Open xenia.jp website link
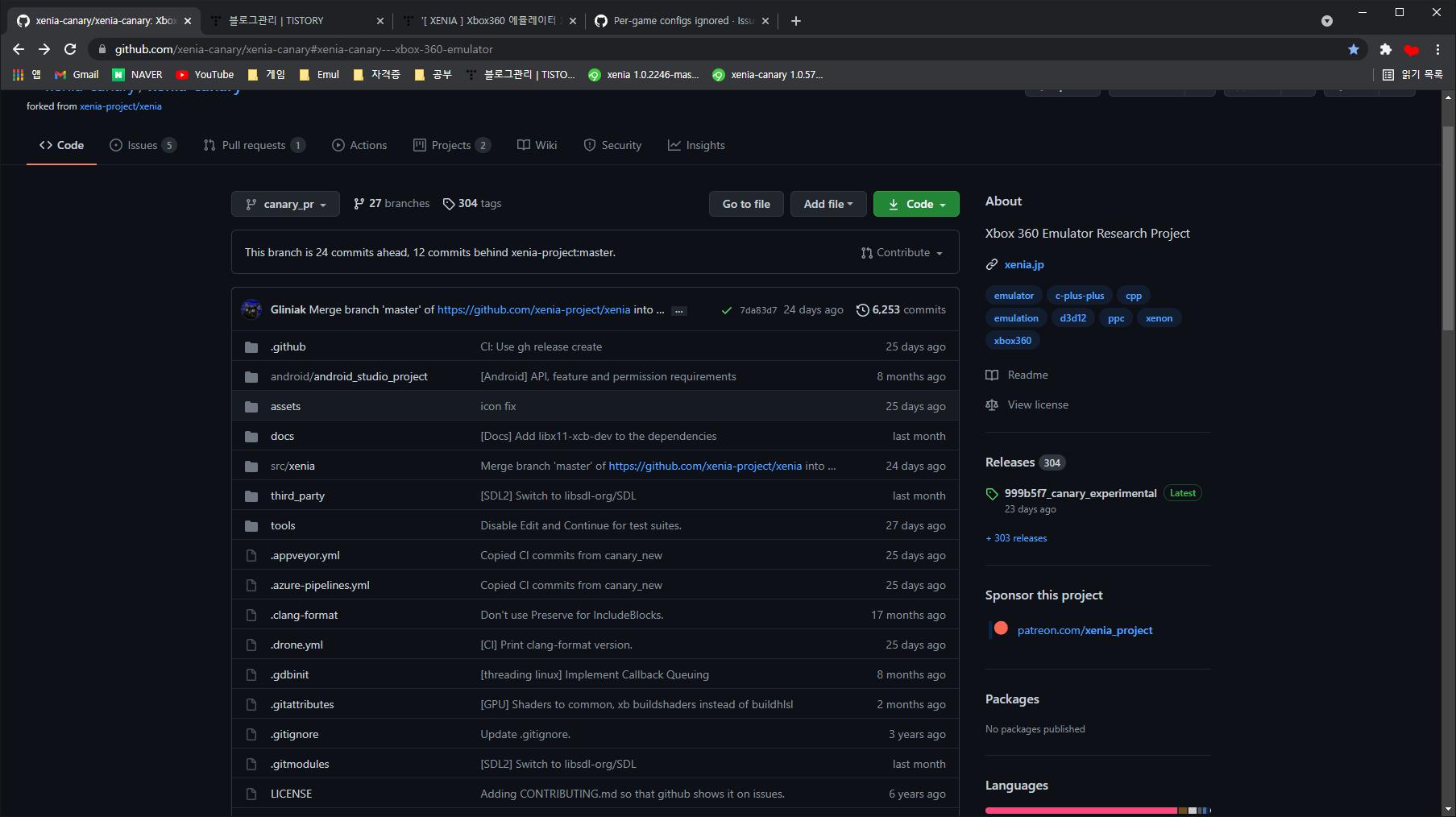Image resolution: width=1456 pixels, height=817 pixels. click(x=1024, y=264)
